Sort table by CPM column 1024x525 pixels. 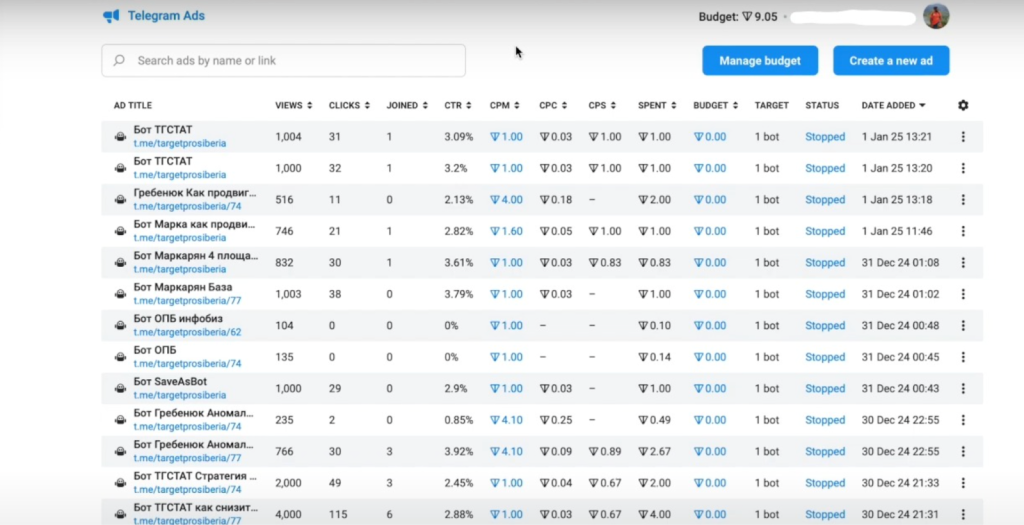(504, 105)
